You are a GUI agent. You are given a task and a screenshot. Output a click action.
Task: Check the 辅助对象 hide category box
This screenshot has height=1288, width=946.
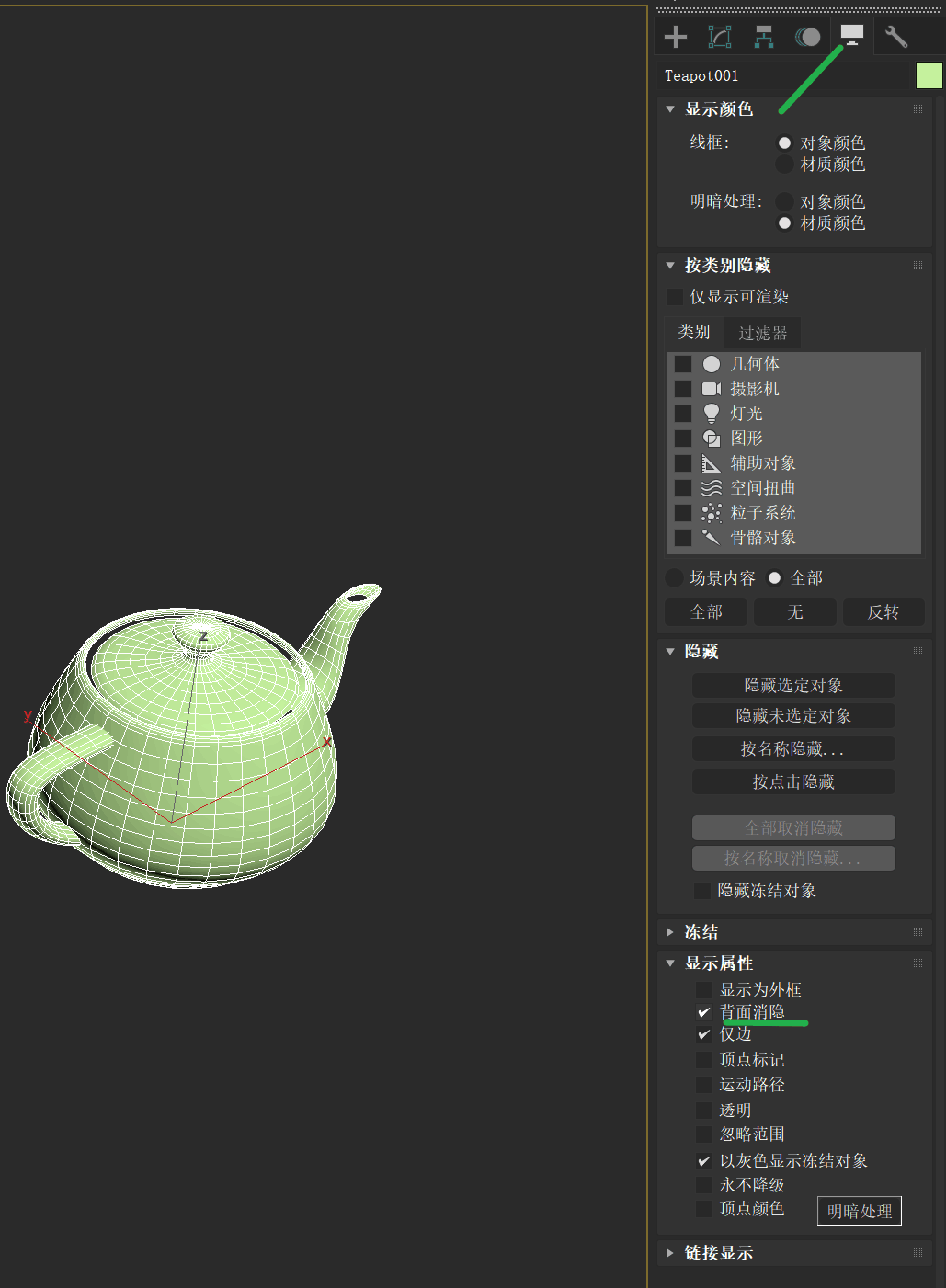tap(683, 463)
